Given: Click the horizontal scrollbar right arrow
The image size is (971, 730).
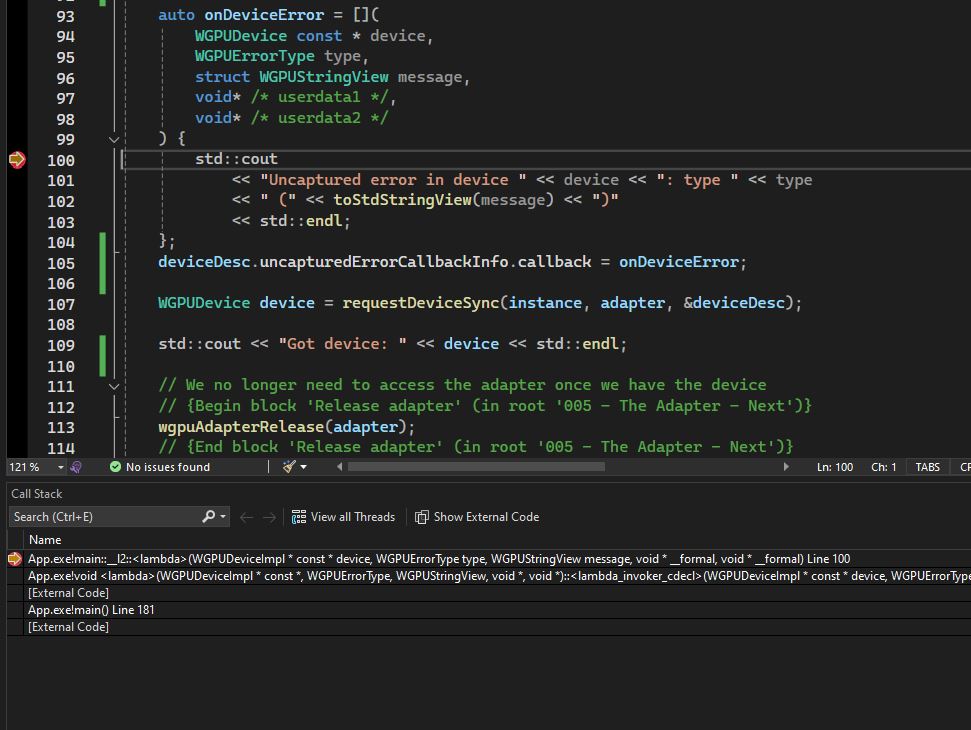Looking at the screenshot, I should [x=786, y=467].
